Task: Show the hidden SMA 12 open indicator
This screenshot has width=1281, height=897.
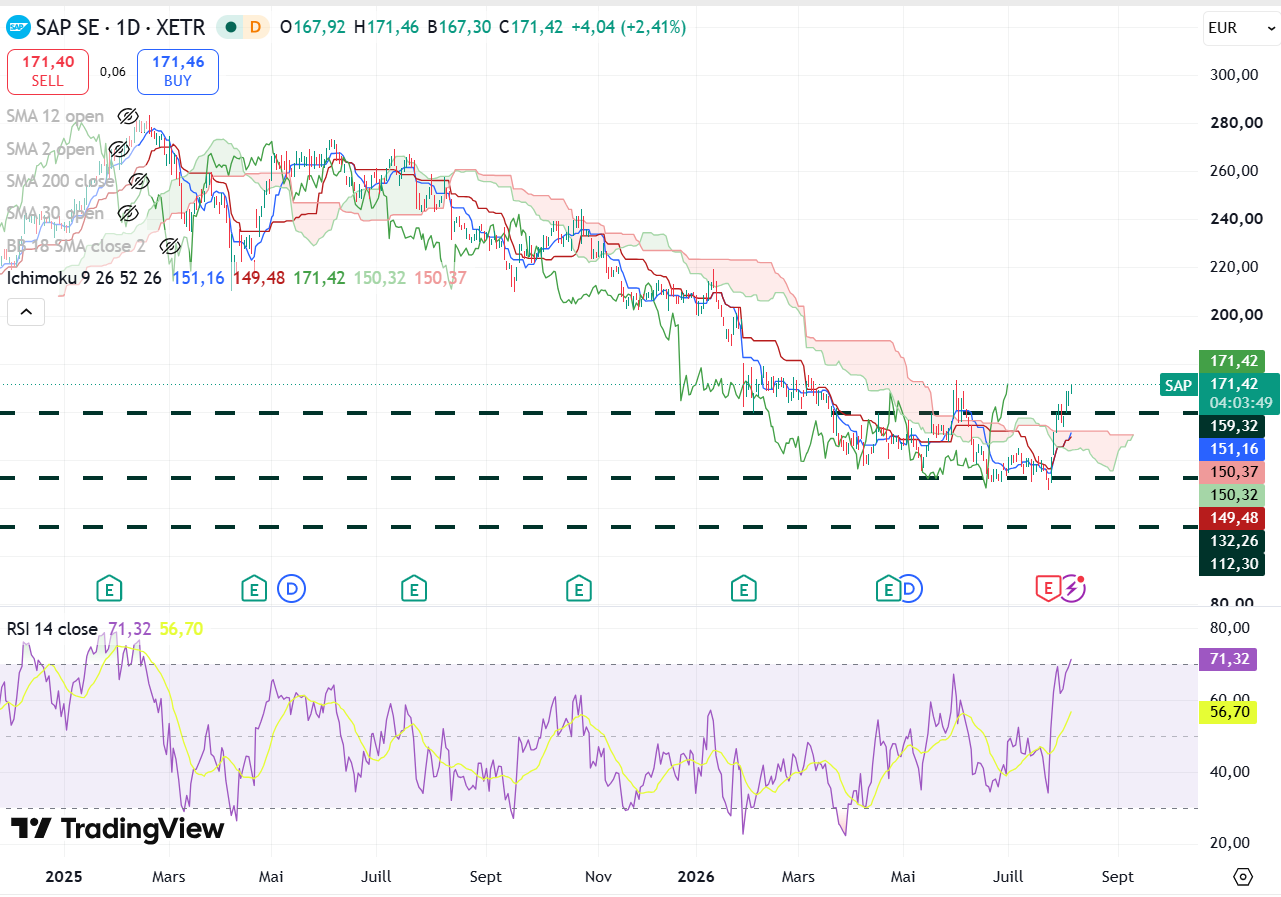Action: (x=127, y=116)
